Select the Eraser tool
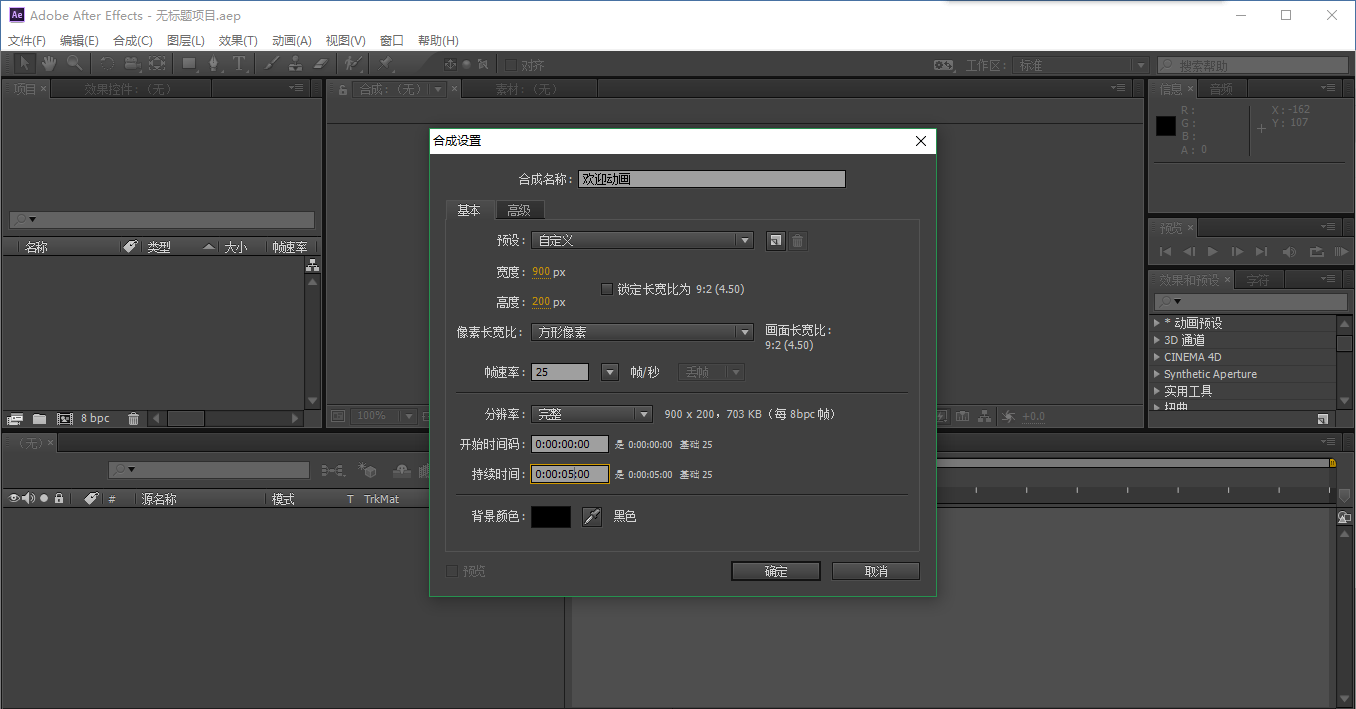 coord(320,63)
